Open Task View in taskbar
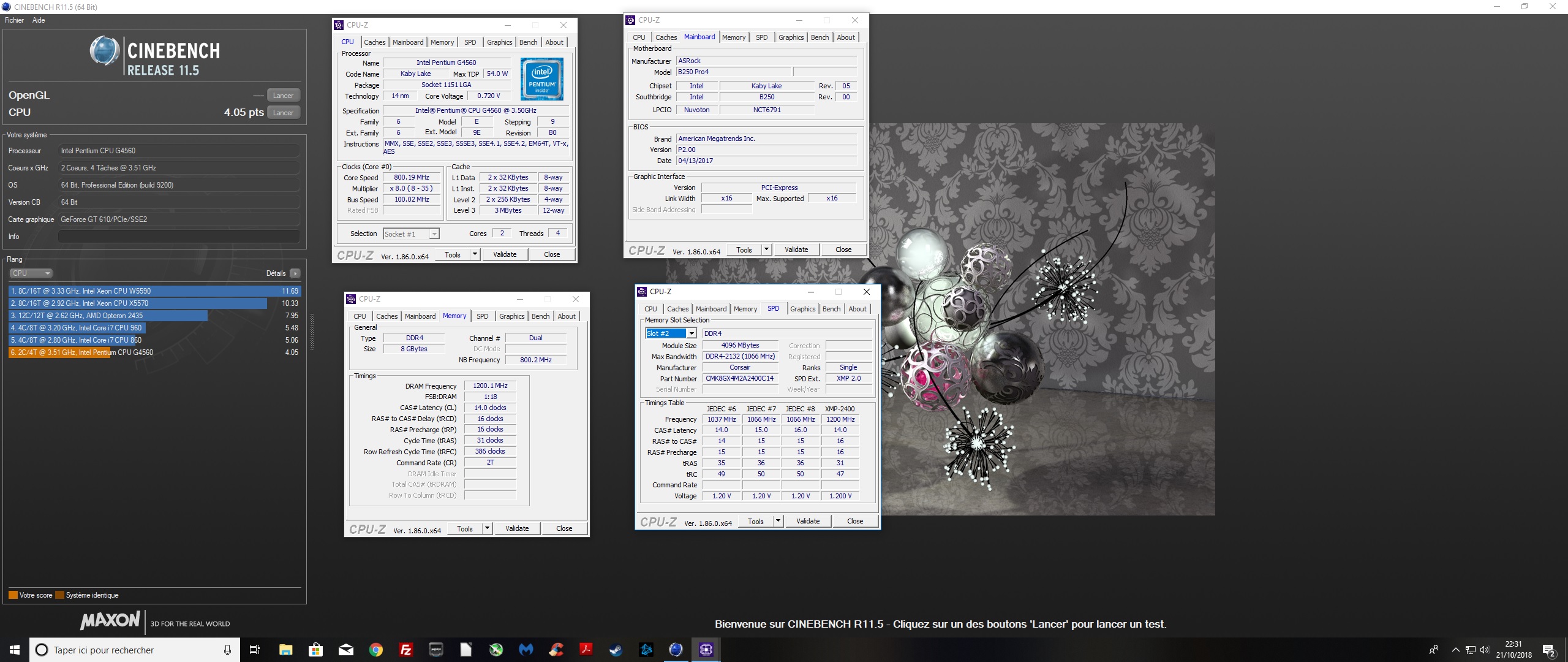The height and width of the screenshot is (662, 1568). [255, 650]
